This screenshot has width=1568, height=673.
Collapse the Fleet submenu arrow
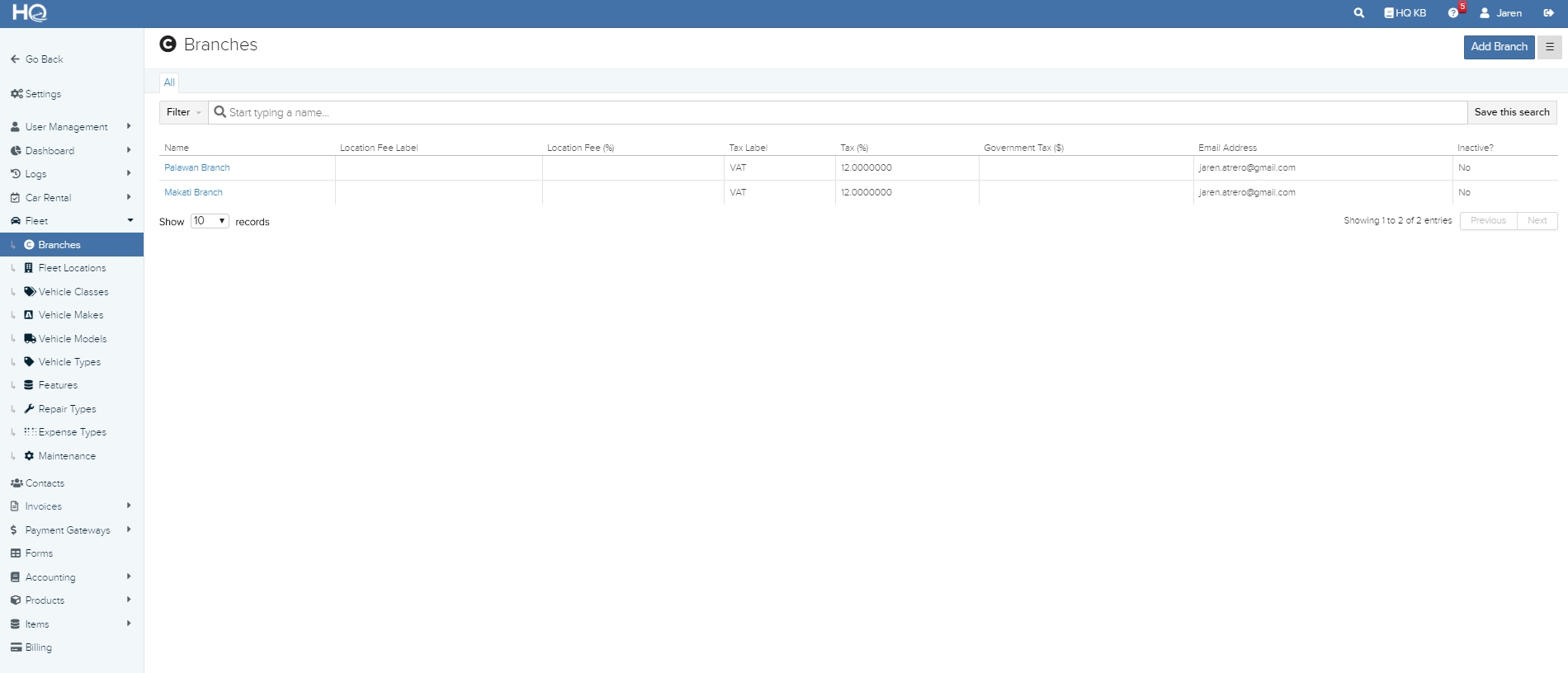pos(130,220)
